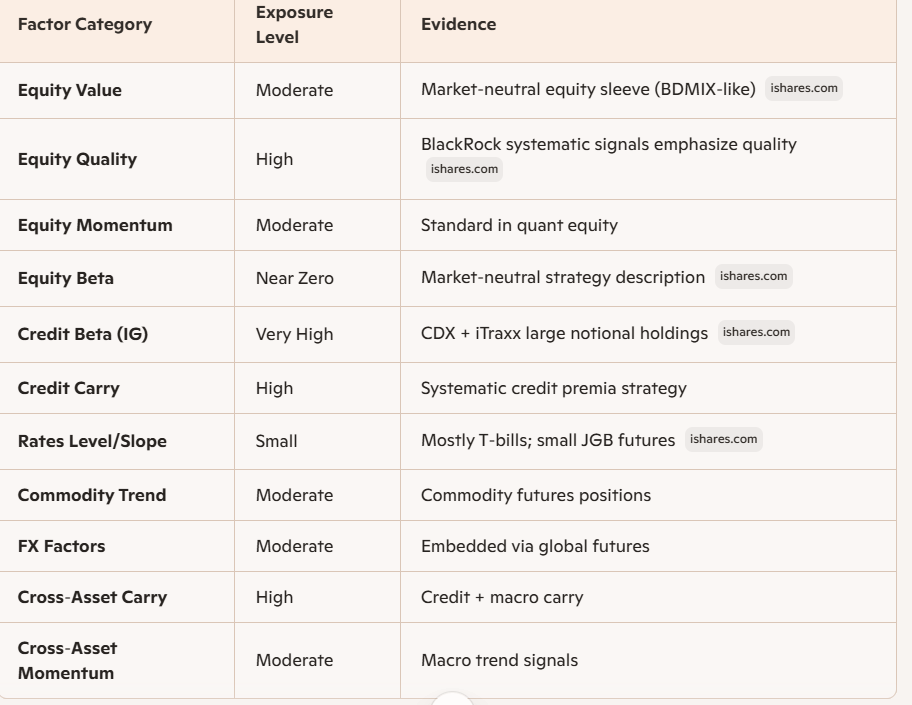The width and height of the screenshot is (912, 705).
Task: Click the Equity Quality row label
Action: pyautogui.click(x=77, y=159)
